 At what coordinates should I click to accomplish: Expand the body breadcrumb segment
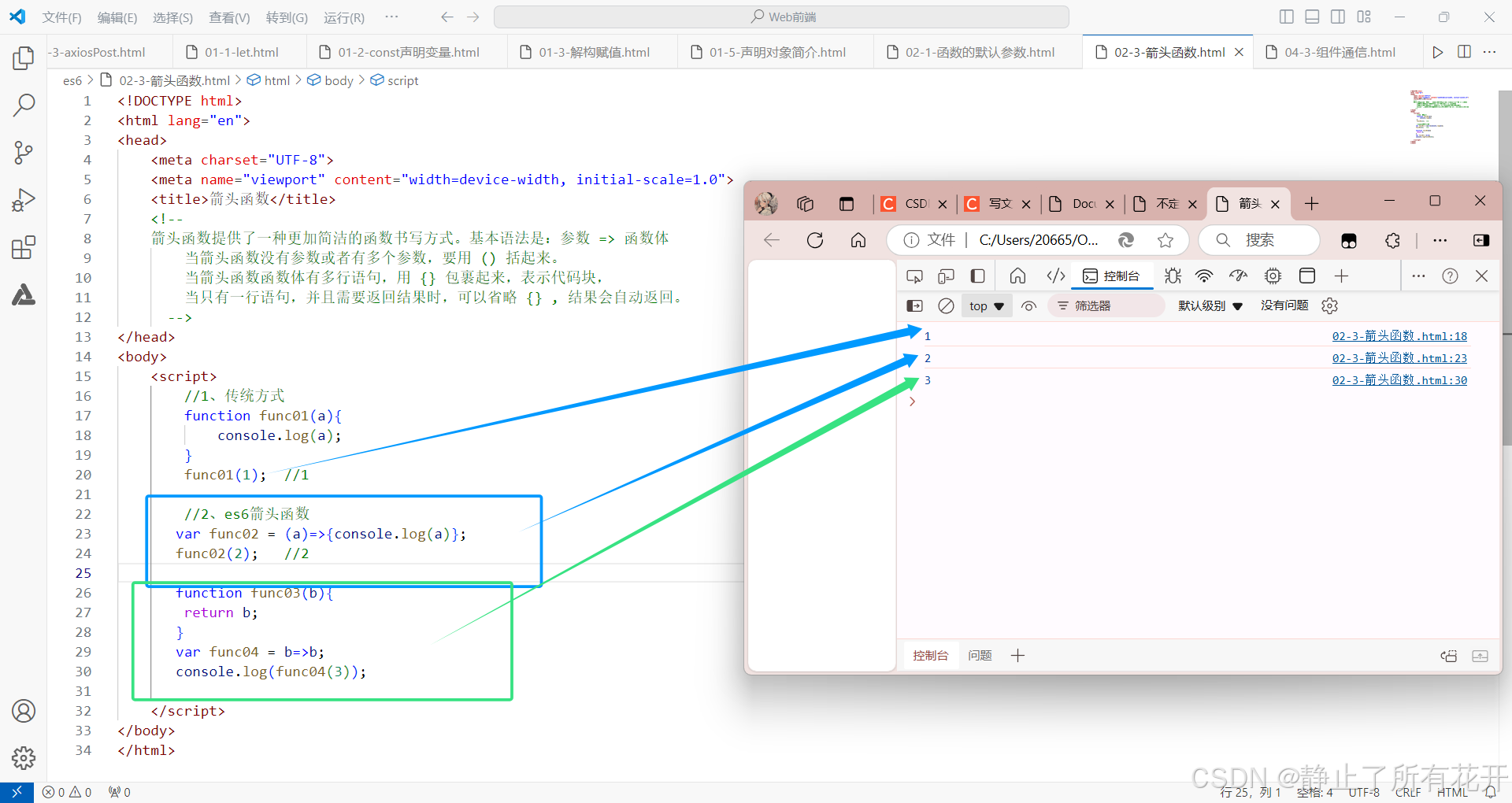(331, 80)
